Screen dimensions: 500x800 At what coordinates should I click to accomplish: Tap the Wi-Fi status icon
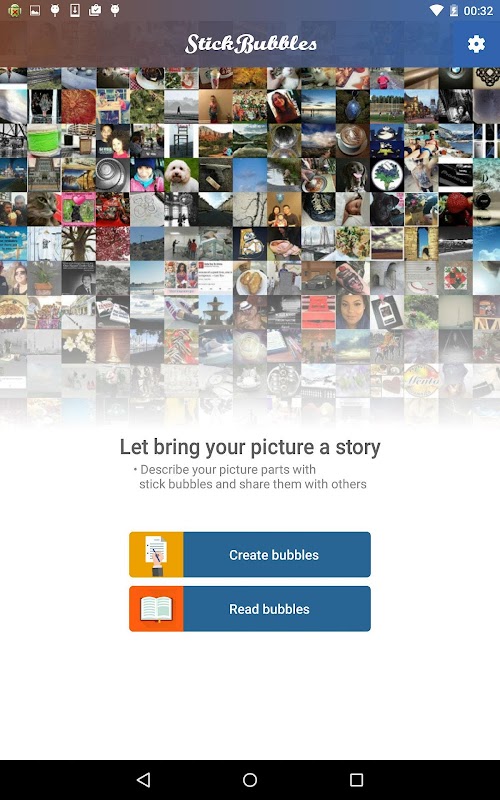pyautogui.click(x=436, y=10)
